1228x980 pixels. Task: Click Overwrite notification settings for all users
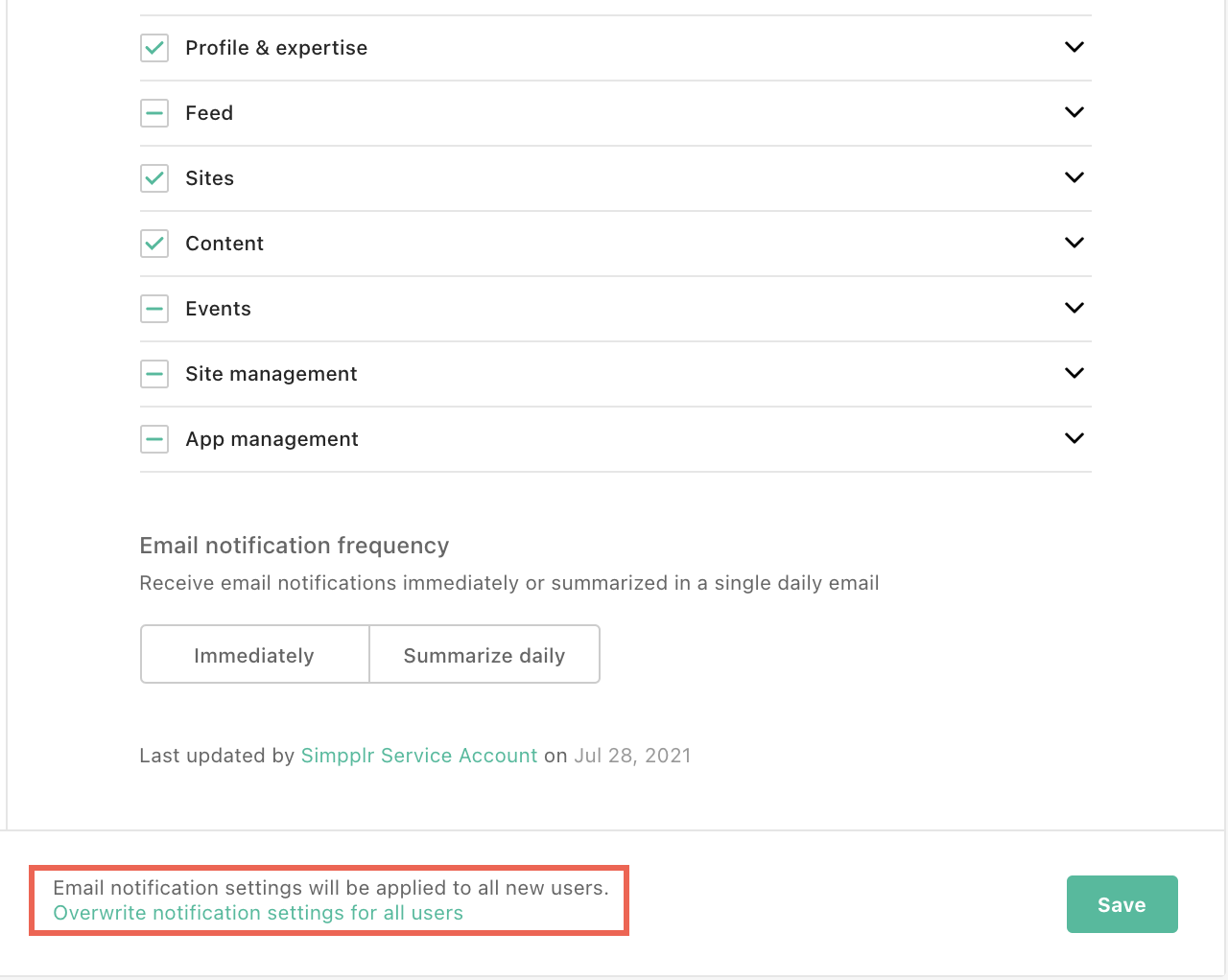coord(258,913)
